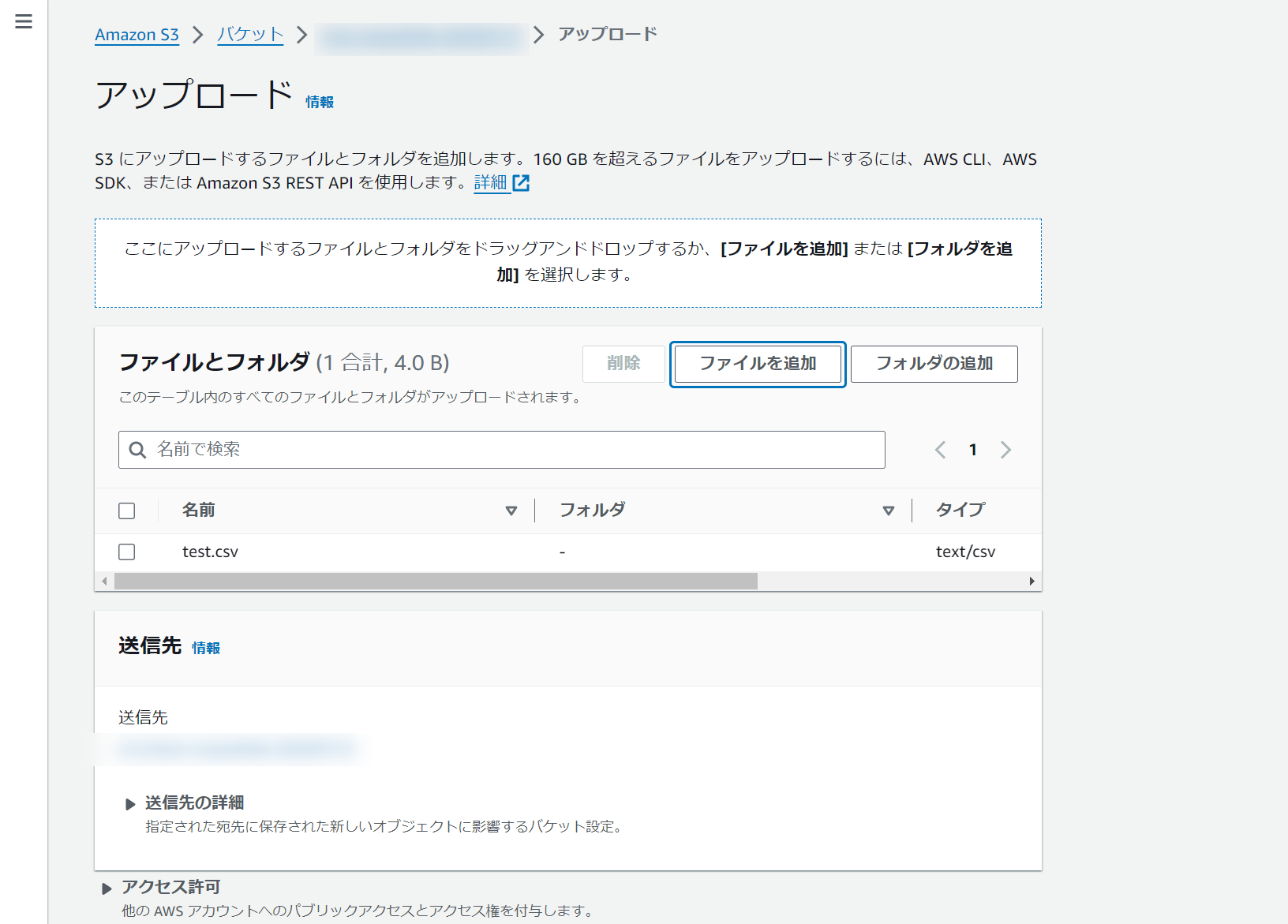The image size is (1288, 924).
Task: Select all files header checkbox
Action: [x=127, y=511]
